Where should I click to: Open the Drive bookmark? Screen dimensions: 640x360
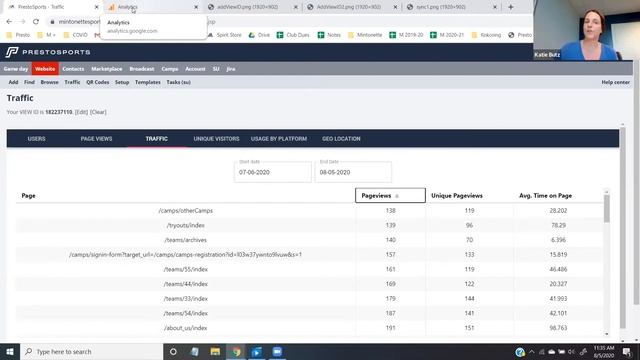pyautogui.click(x=259, y=35)
